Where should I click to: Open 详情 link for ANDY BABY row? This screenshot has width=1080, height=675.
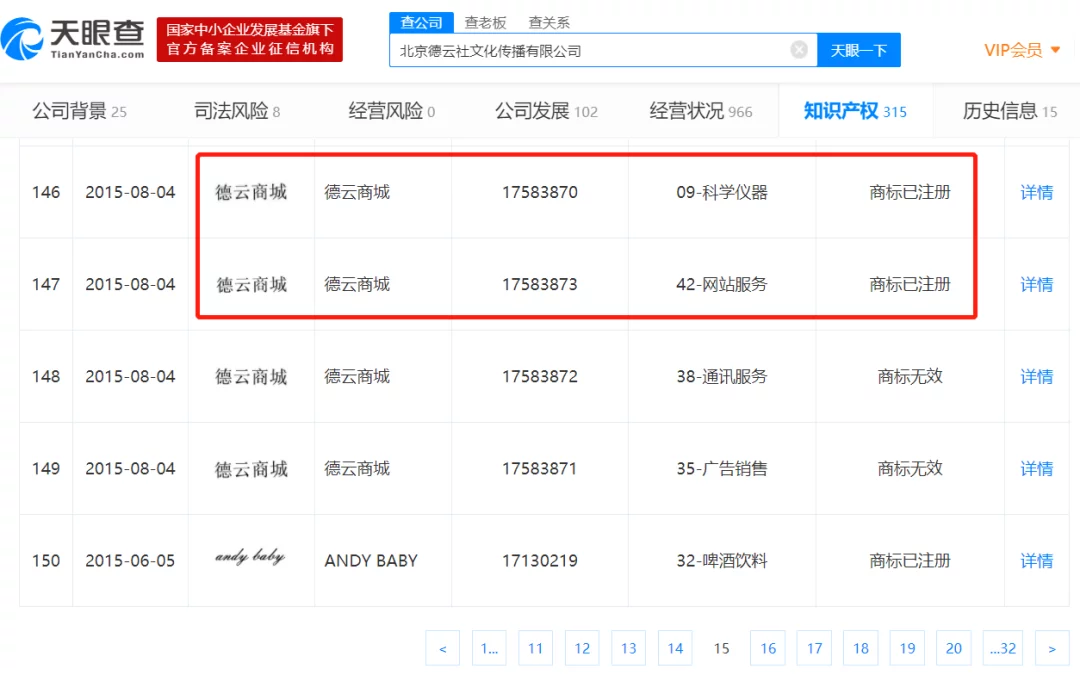1036,561
